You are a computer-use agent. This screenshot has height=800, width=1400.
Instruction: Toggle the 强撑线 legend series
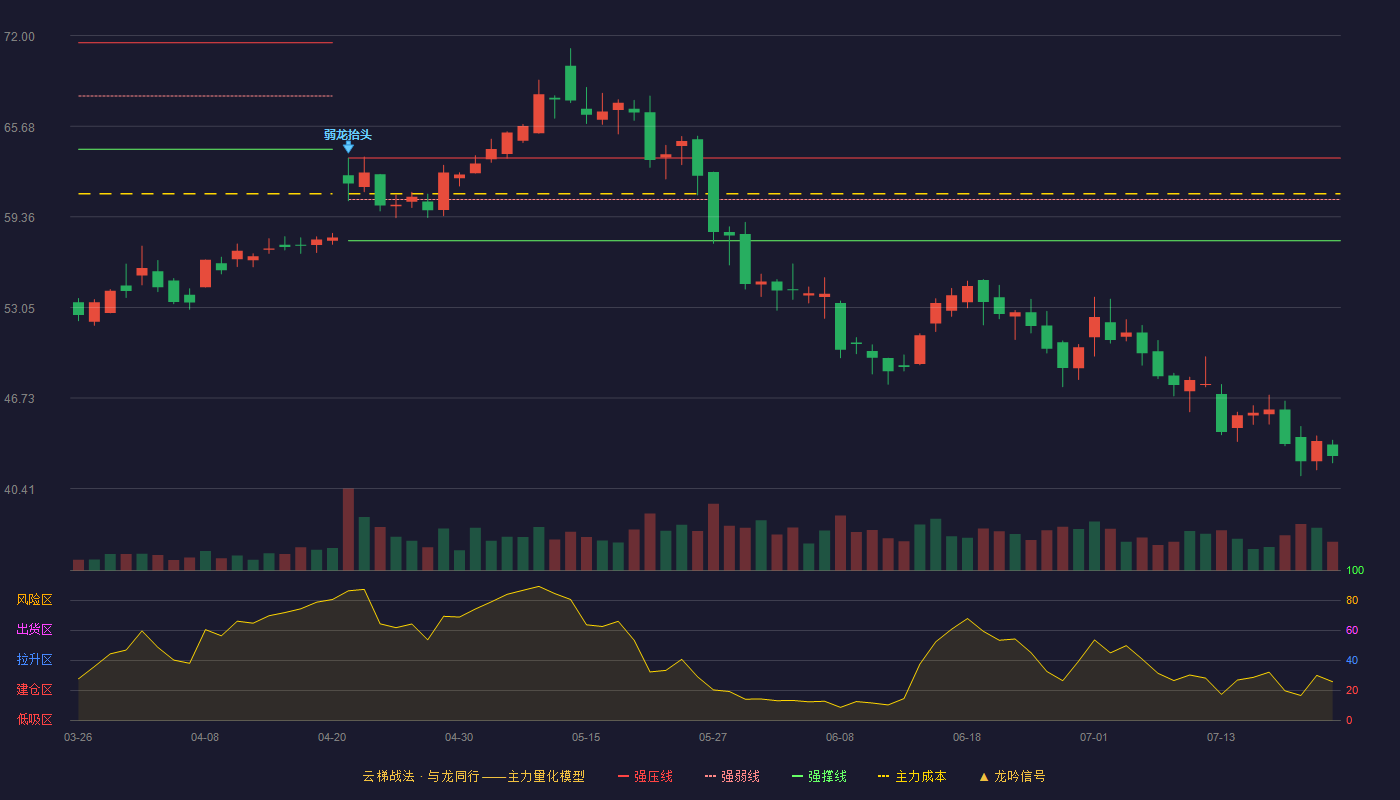(x=819, y=776)
